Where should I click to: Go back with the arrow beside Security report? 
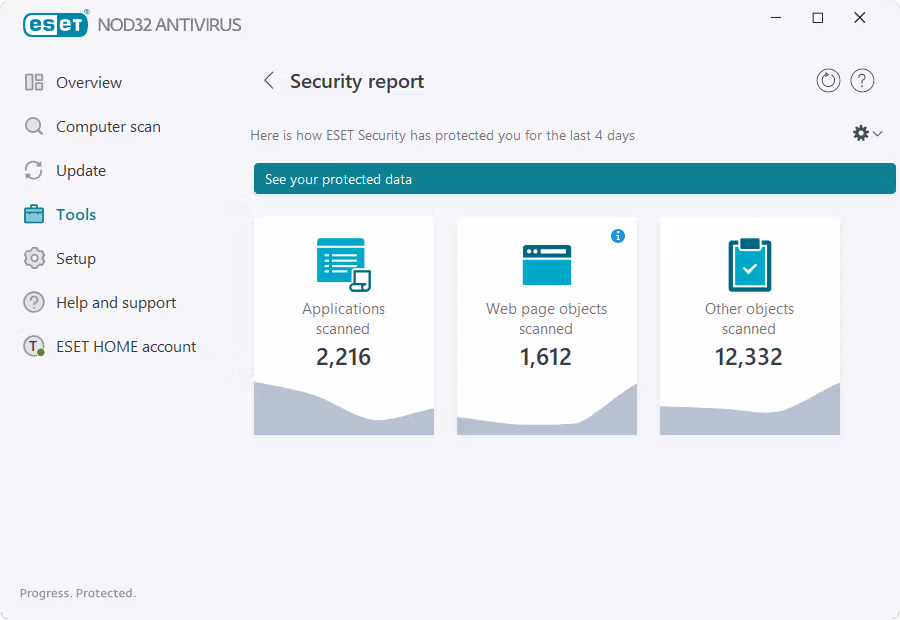click(x=269, y=80)
